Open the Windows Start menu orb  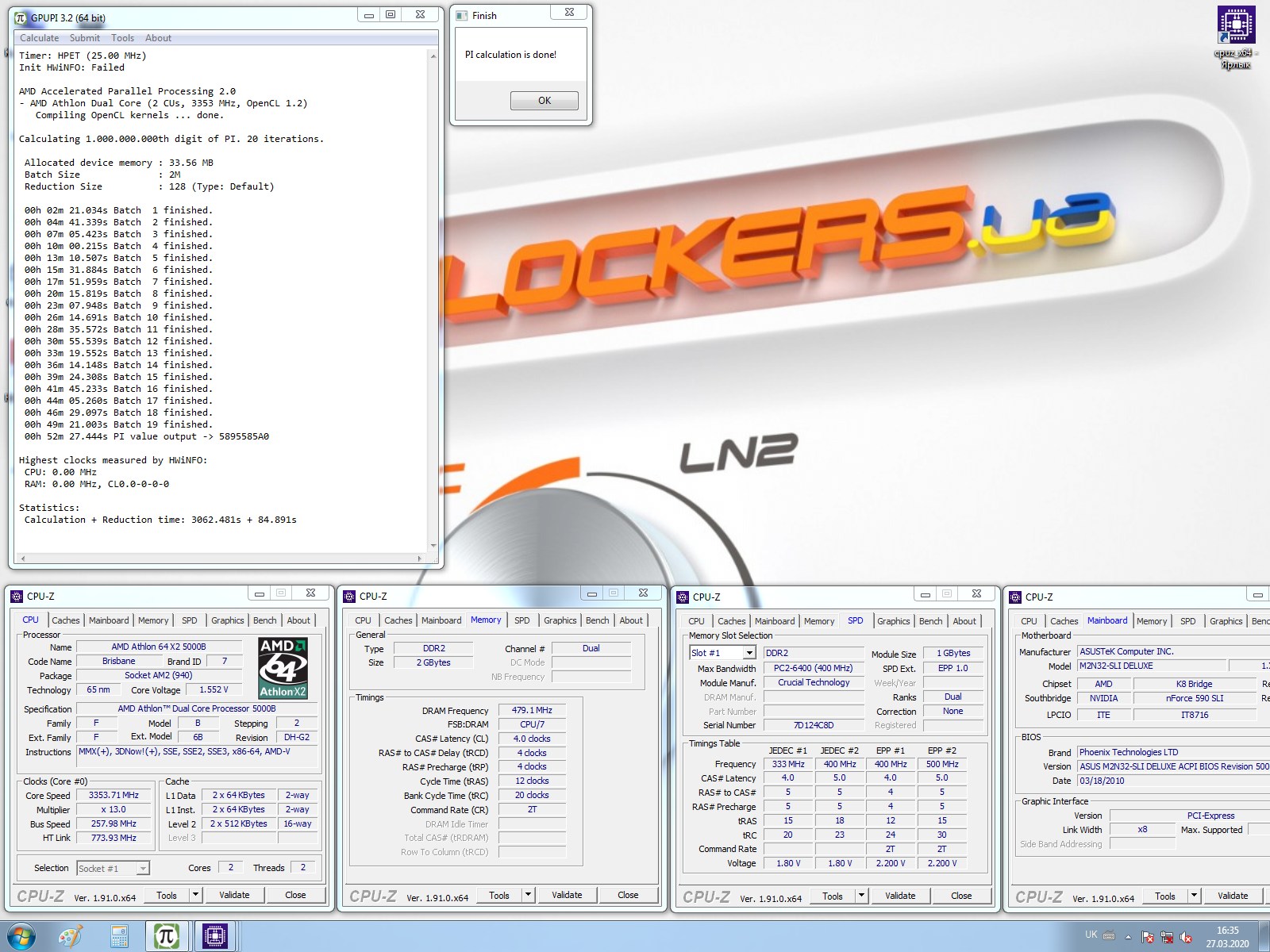21,937
